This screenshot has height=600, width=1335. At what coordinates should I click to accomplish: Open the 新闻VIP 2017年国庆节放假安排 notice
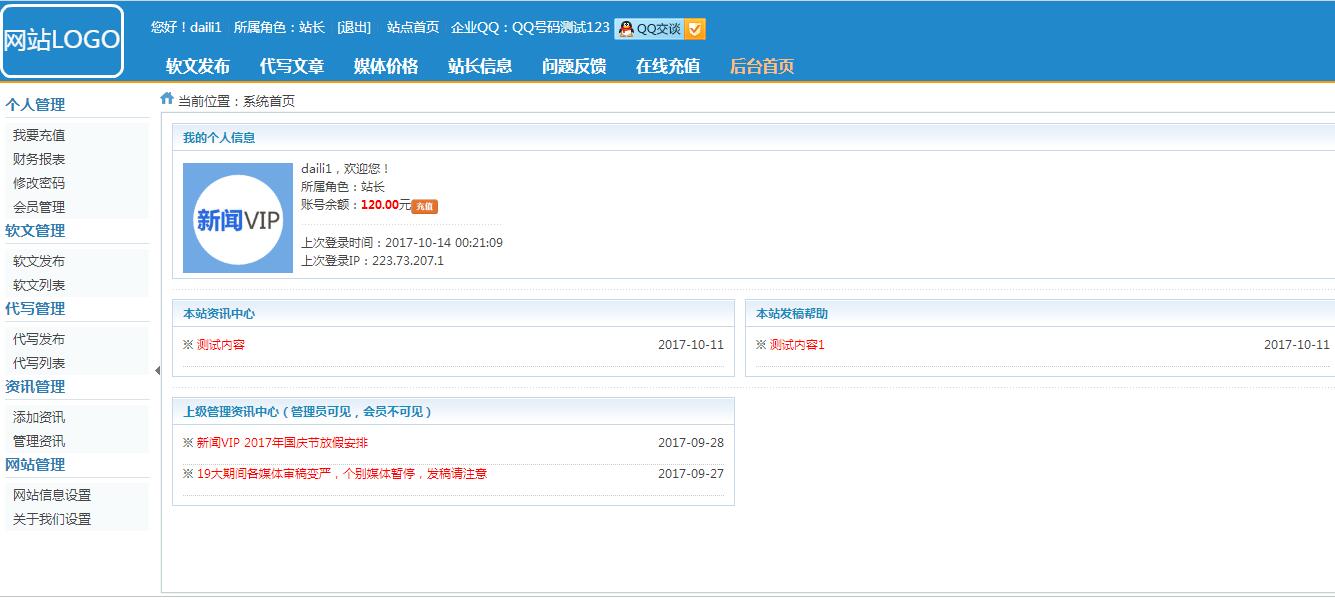[282, 443]
